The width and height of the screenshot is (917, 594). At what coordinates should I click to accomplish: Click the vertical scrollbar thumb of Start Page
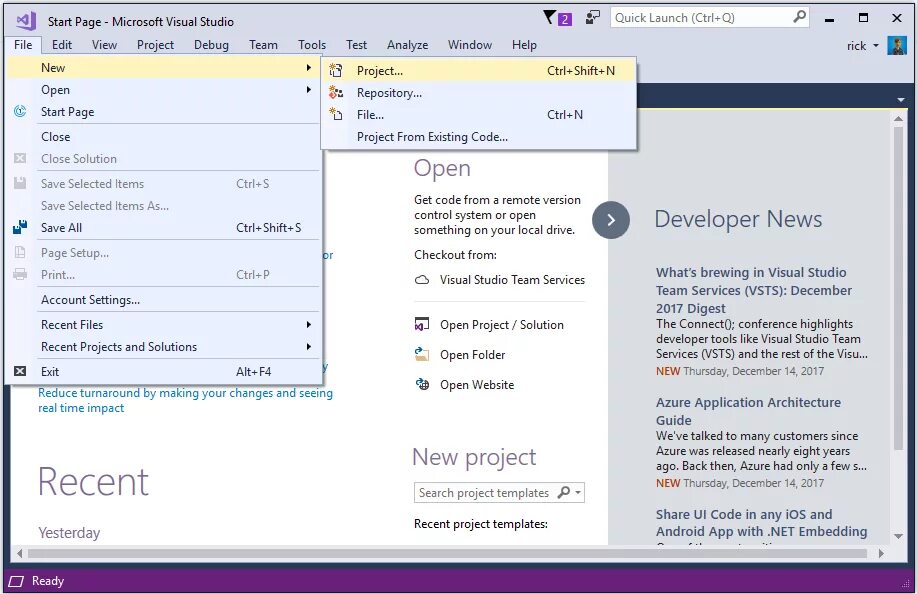pyautogui.click(x=898, y=288)
